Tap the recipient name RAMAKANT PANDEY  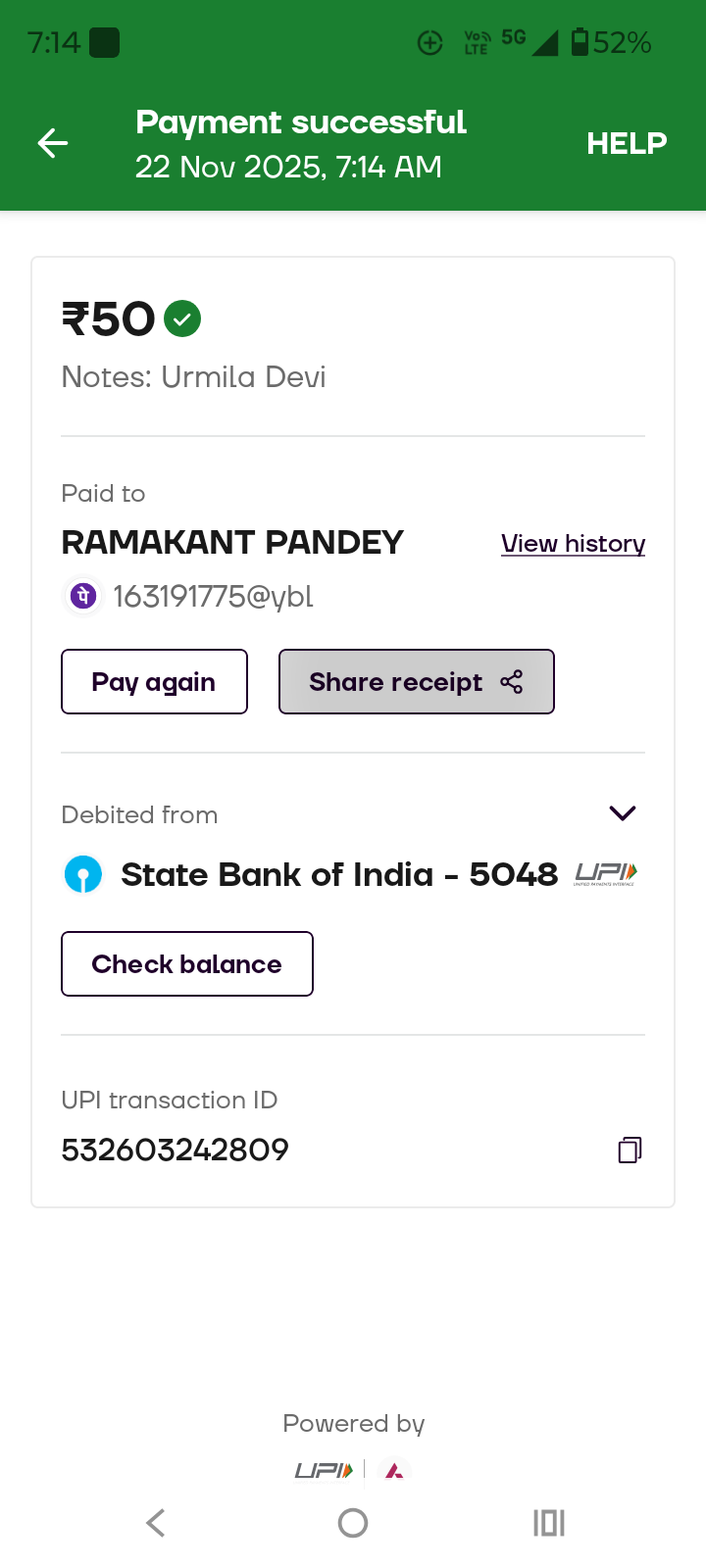(x=232, y=542)
